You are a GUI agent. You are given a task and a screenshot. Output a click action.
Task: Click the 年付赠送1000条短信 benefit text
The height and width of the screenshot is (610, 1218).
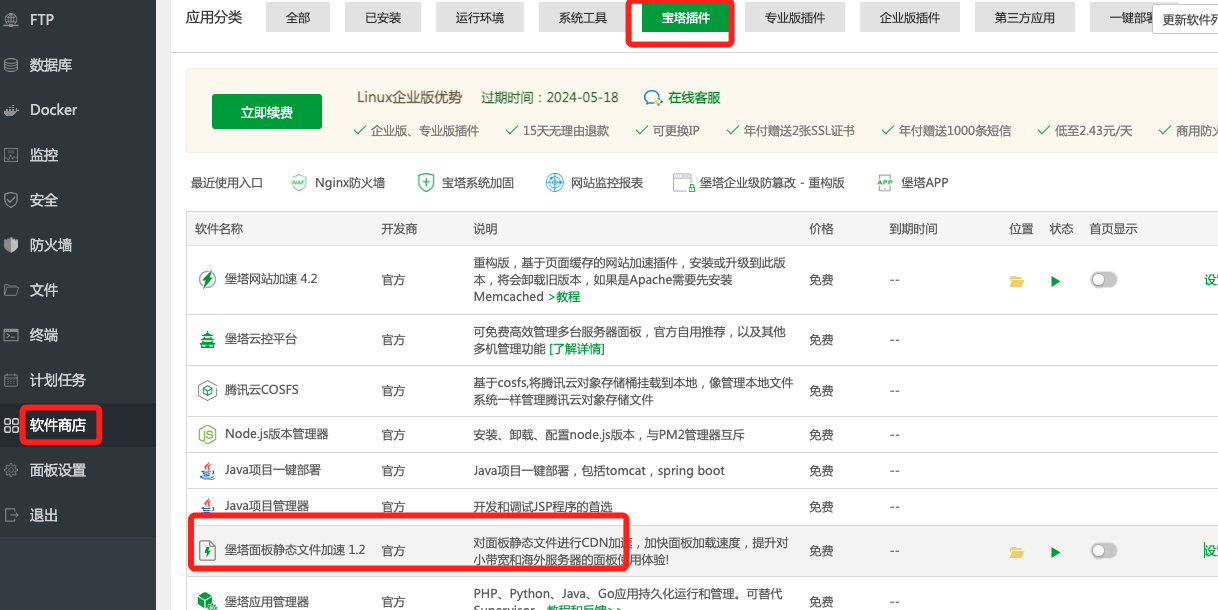point(955,131)
